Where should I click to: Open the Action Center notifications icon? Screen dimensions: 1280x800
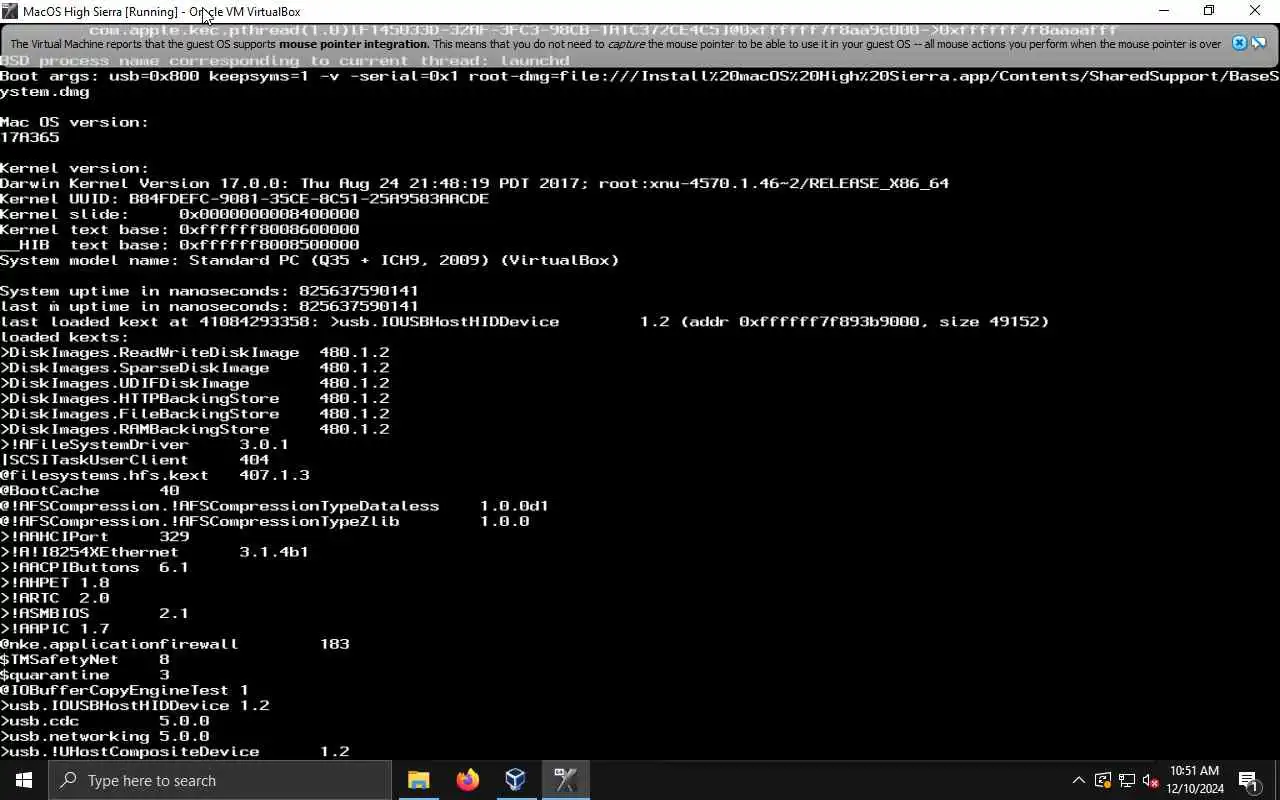coord(1248,780)
